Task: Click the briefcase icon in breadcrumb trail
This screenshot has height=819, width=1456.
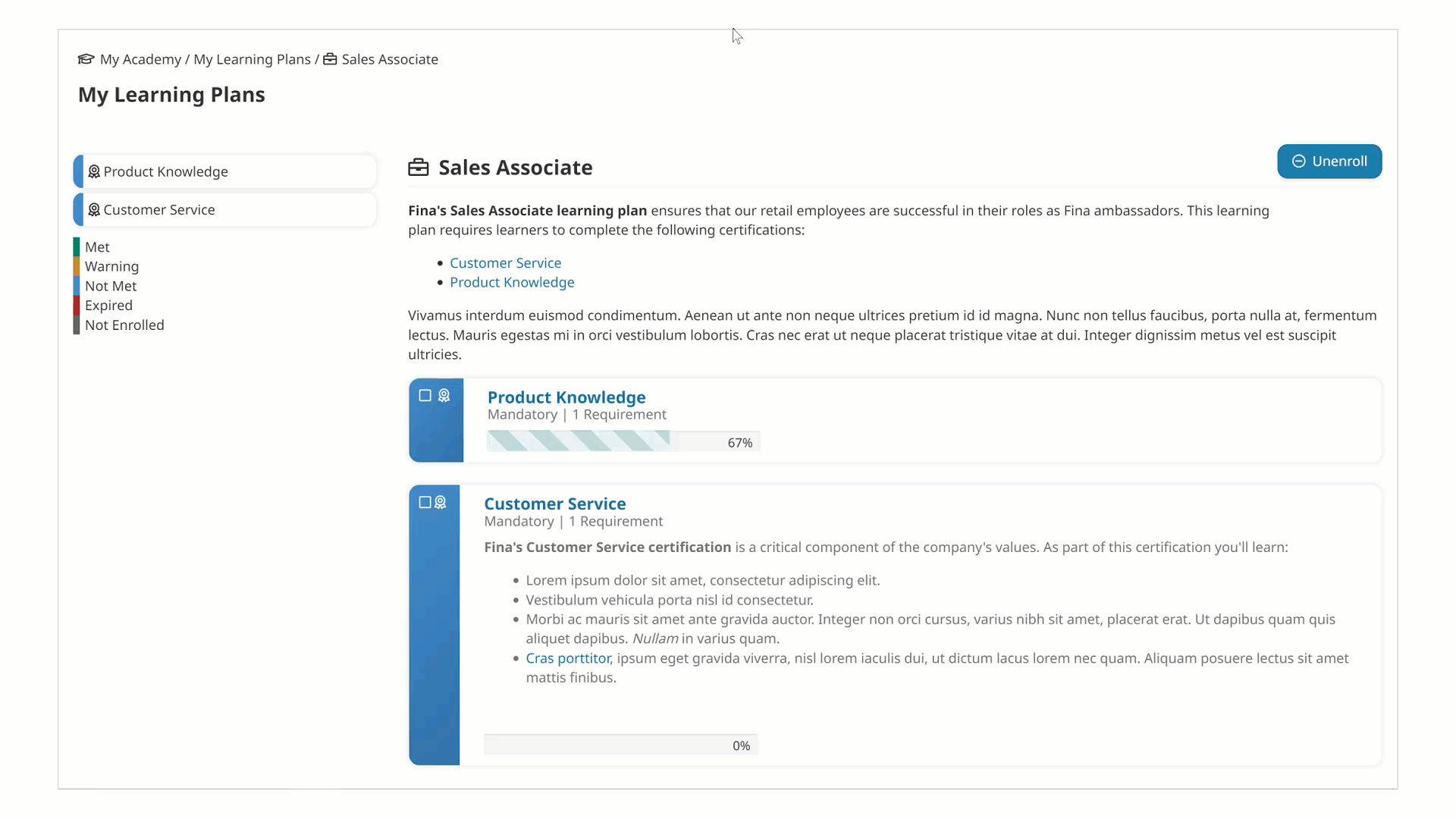Action: pyautogui.click(x=330, y=58)
